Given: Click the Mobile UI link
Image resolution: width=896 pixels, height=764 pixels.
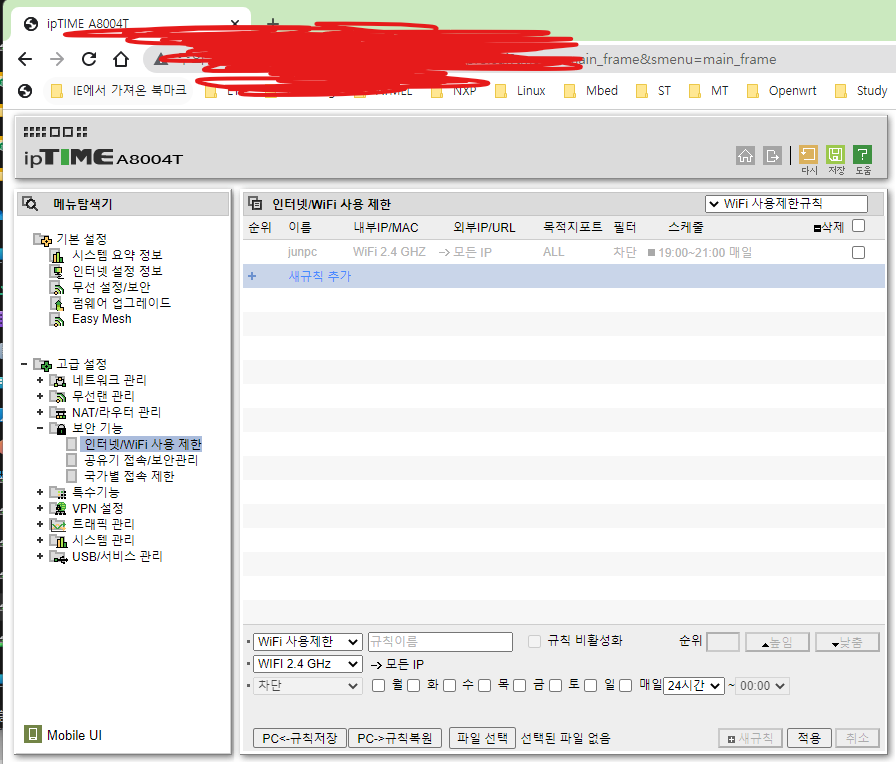Looking at the screenshot, I should 74,735.
